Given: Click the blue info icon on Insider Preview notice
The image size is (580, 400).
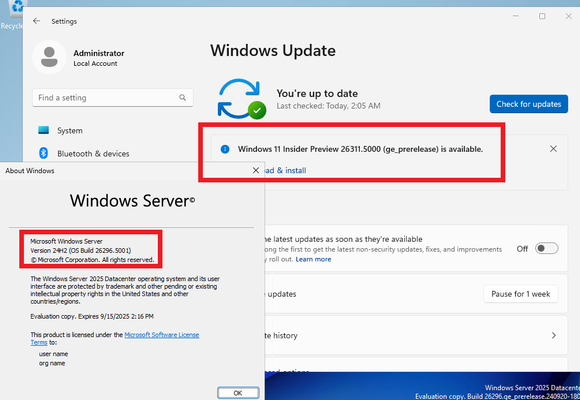Looking at the screenshot, I should pos(225,149).
